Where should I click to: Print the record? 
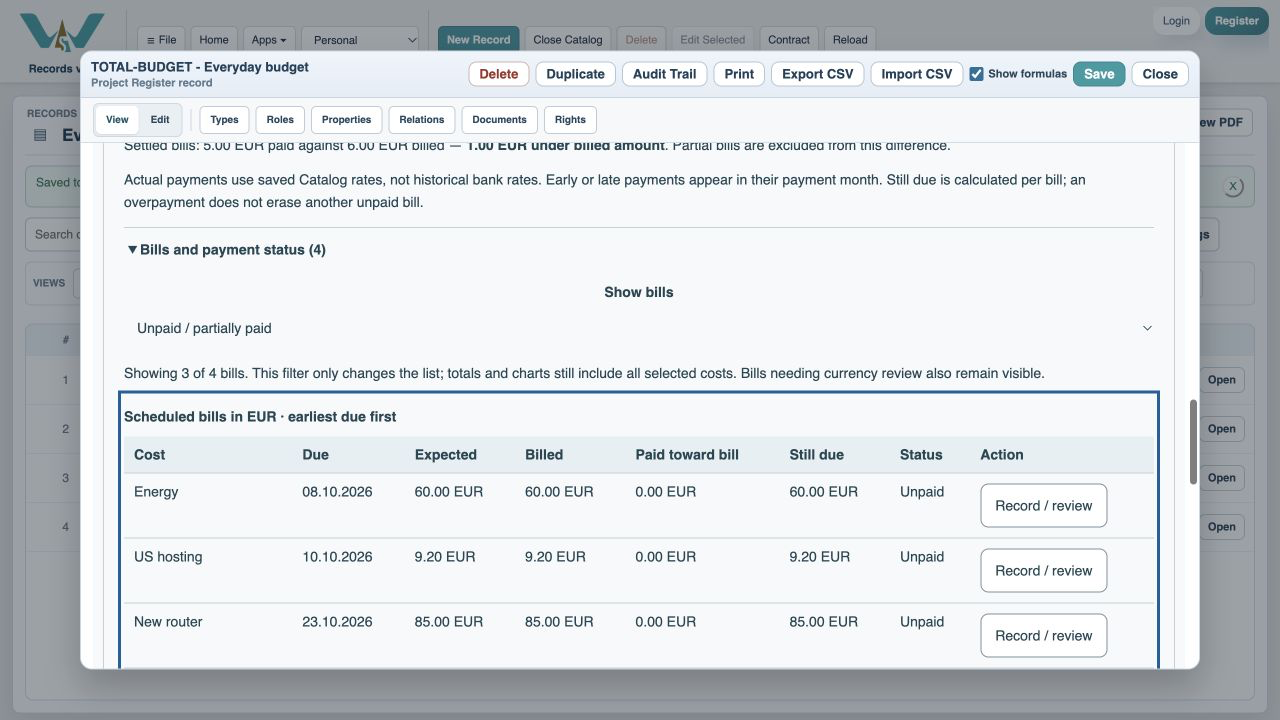pos(739,74)
